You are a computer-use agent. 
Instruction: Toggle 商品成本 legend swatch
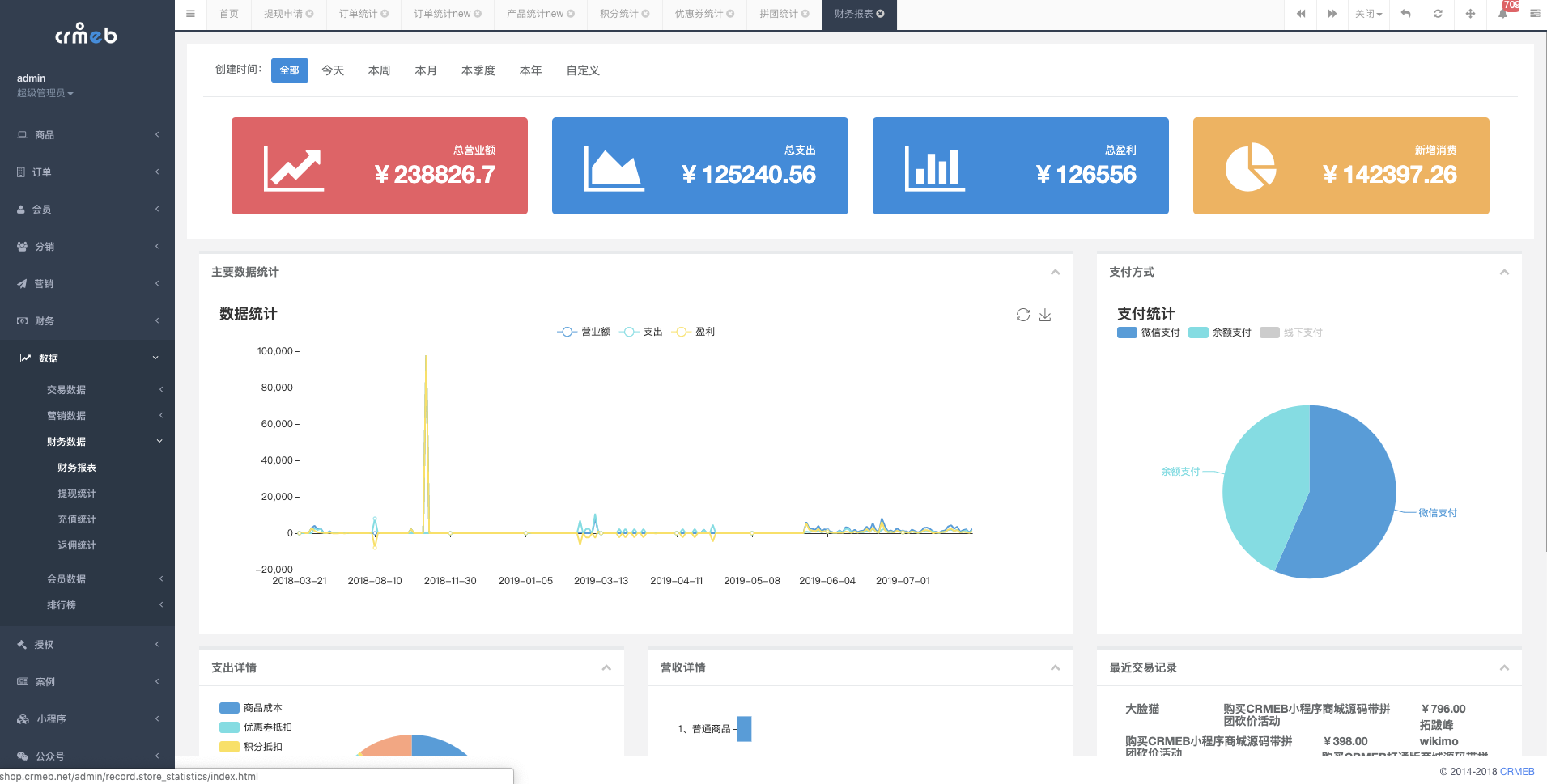229,708
